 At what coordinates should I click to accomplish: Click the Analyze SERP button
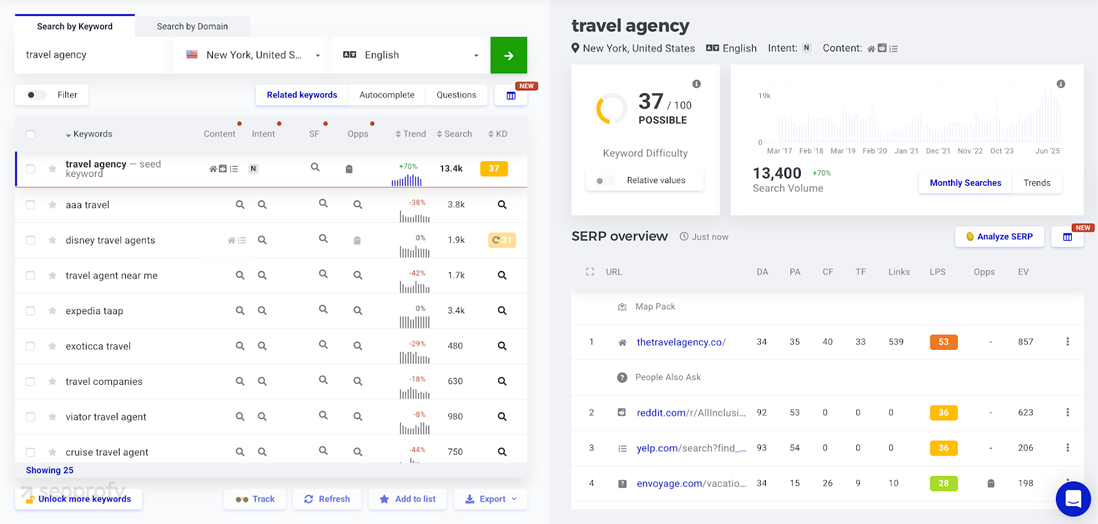999,237
